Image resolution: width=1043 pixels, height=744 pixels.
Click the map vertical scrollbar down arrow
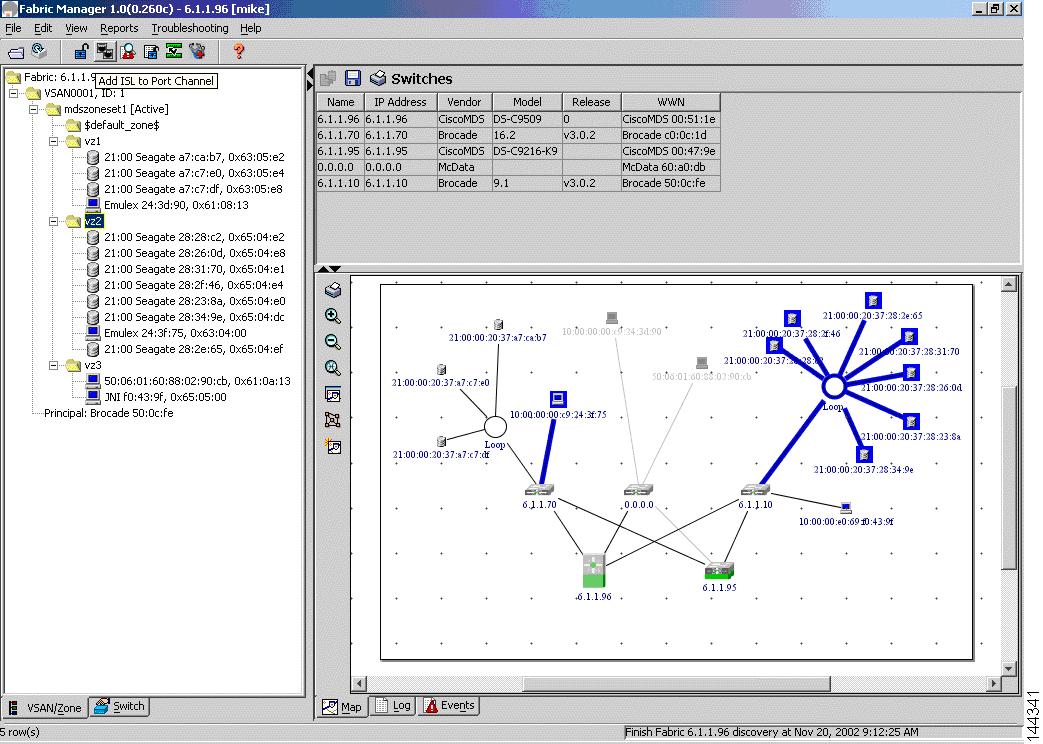pos(1009,668)
